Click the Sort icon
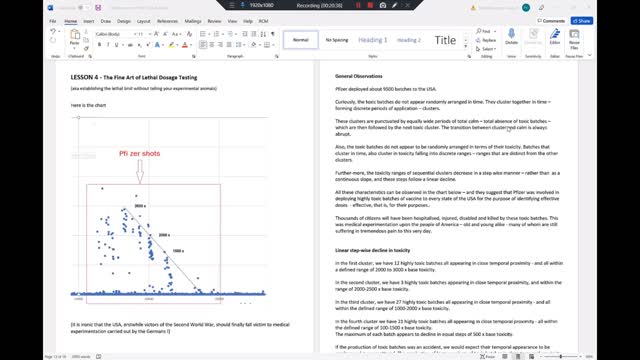 [x=263, y=34]
